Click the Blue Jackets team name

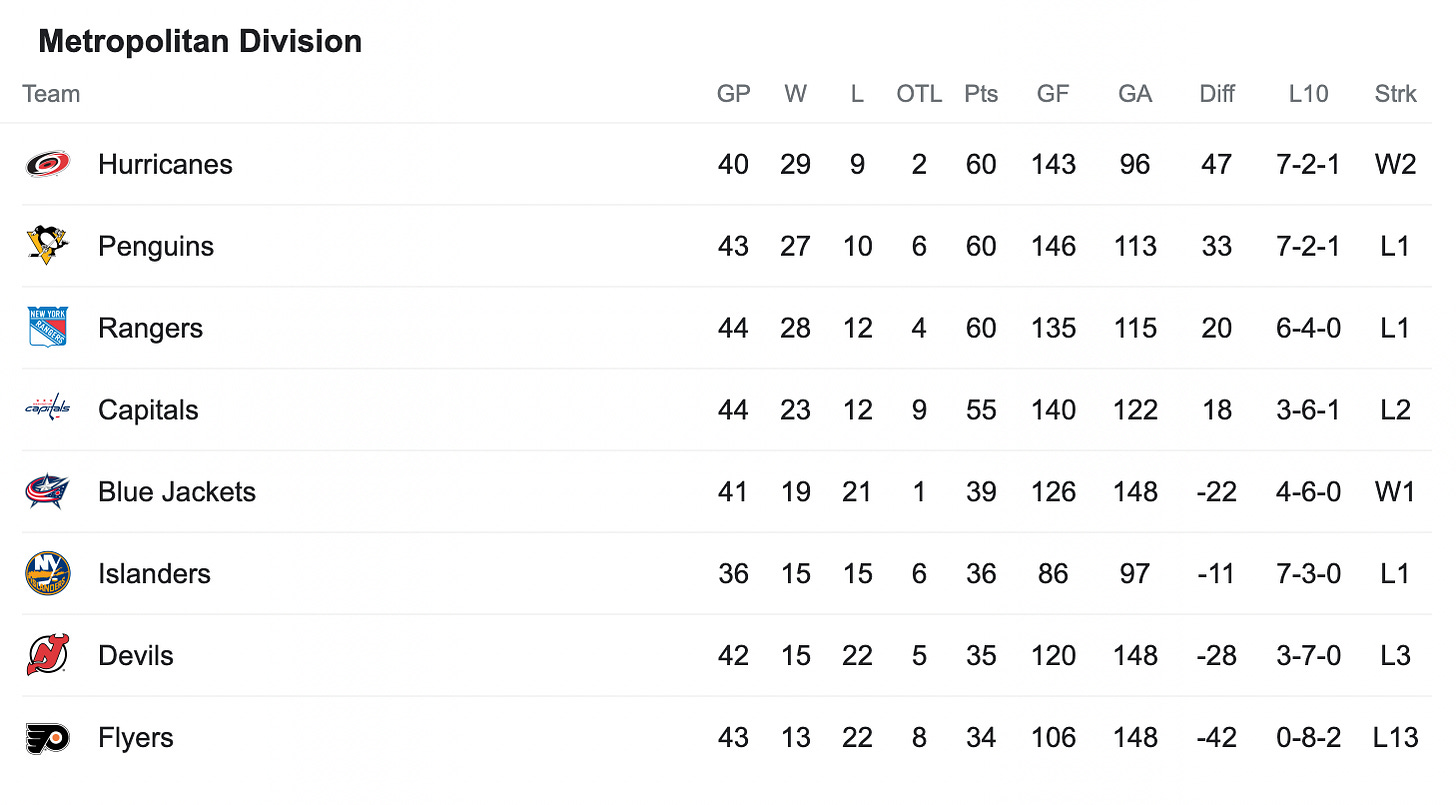pyautogui.click(x=177, y=492)
